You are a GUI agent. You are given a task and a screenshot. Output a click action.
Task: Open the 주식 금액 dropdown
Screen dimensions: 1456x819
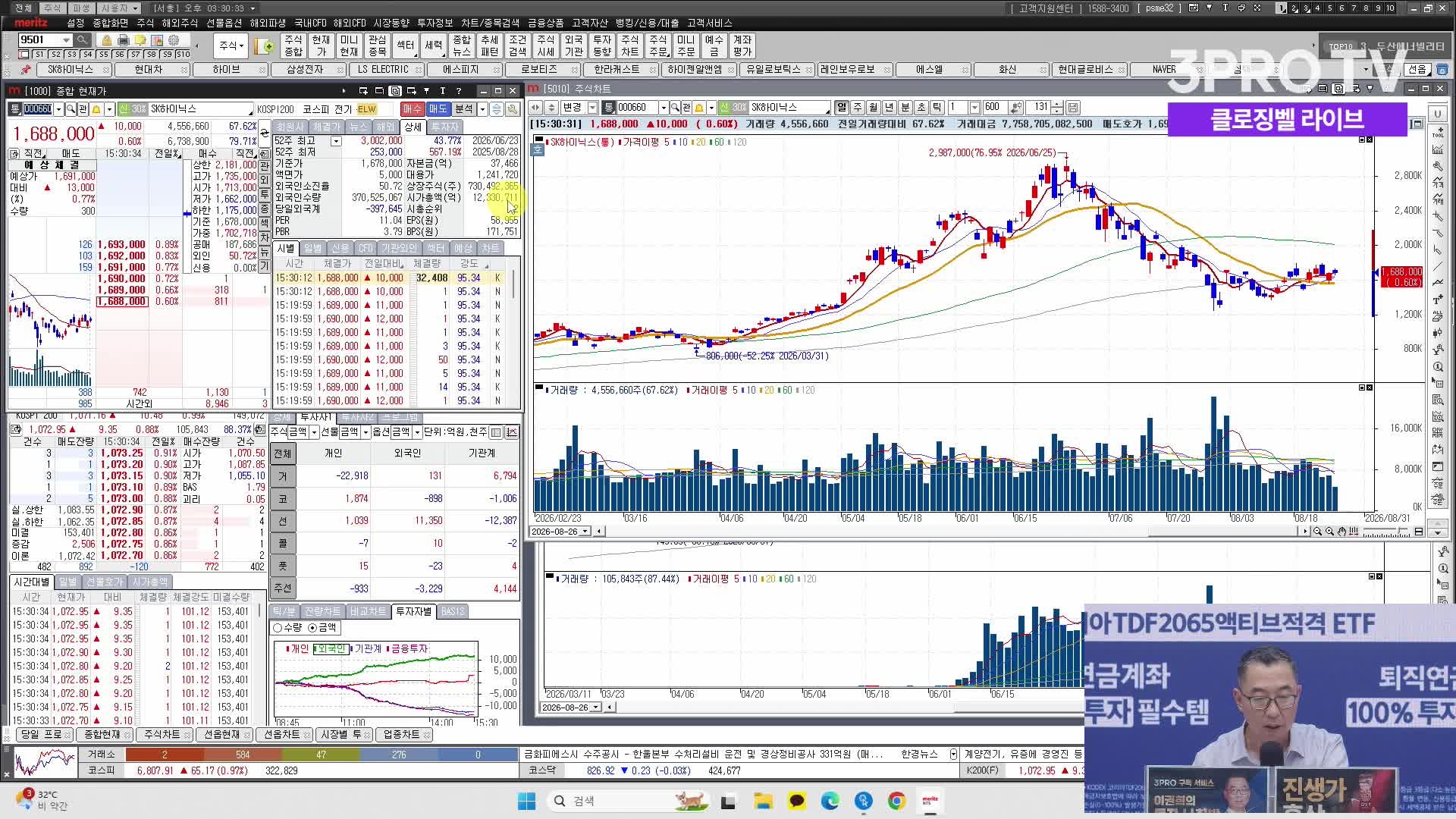click(314, 432)
